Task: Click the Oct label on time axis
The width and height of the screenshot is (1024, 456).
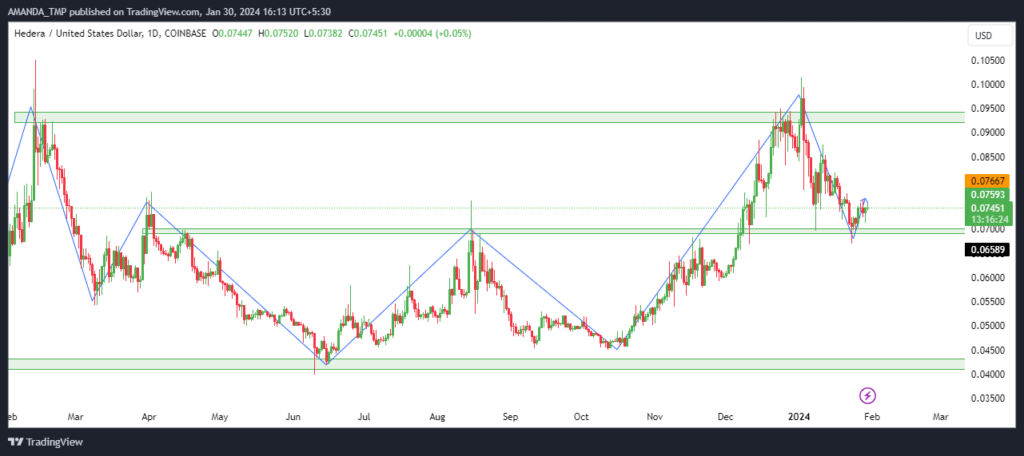Action: (x=581, y=417)
